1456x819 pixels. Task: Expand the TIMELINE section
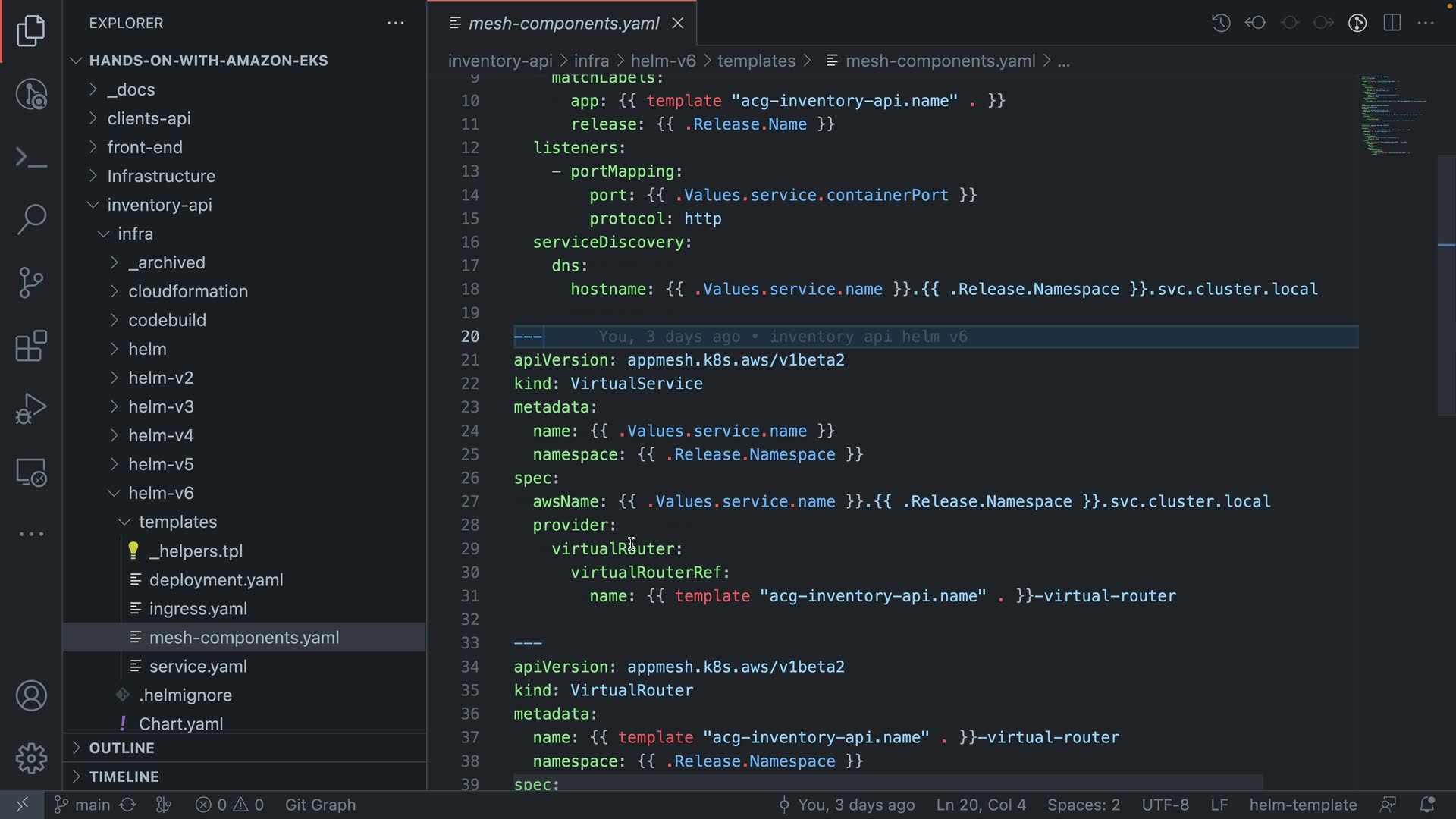pyautogui.click(x=124, y=777)
